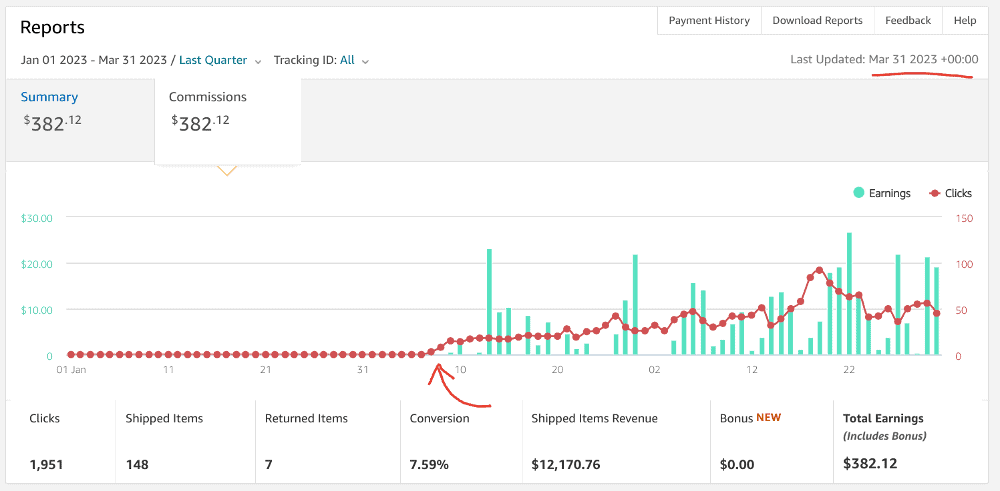The height and width of the screenshot is (491, 1000).
Task: Switch to the Summary tab
Action: coord(80,120)
